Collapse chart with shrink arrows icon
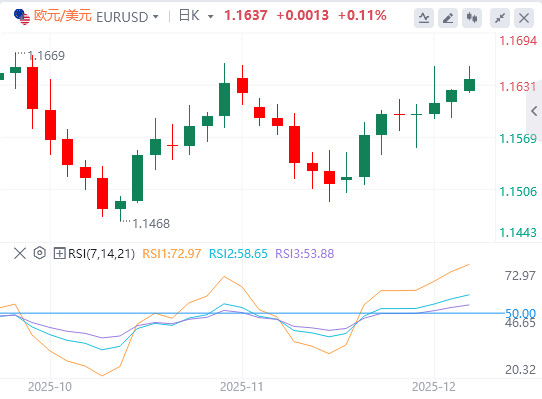Viewport: 542px width, 399px height. pyautogui.click(x=500, y=18)
